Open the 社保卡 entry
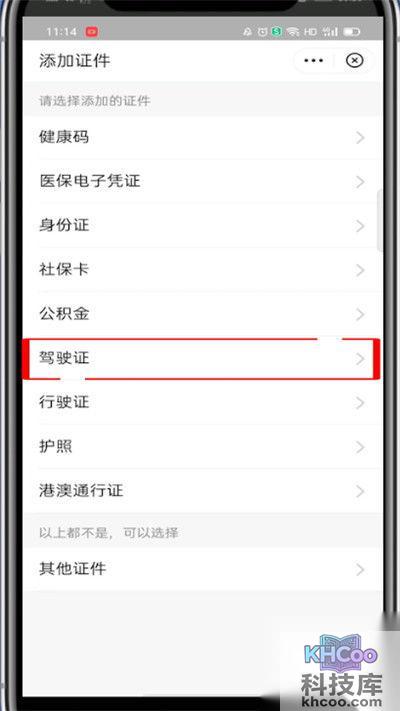The image size is (400, 711). coord(203,270)
